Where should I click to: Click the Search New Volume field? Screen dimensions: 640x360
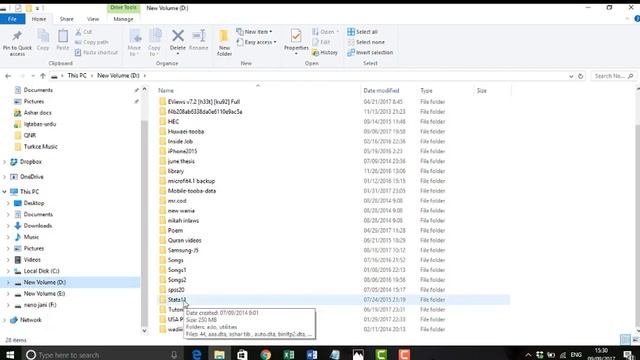click(x=613, y=76)
